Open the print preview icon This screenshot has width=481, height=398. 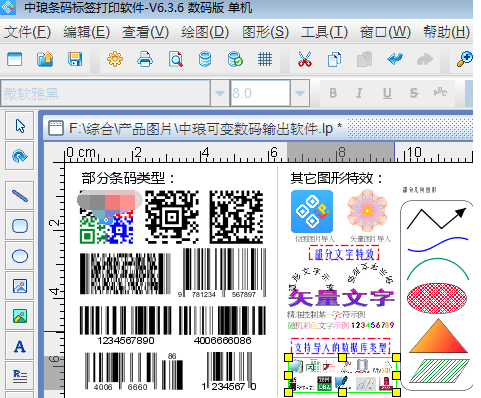175,59
